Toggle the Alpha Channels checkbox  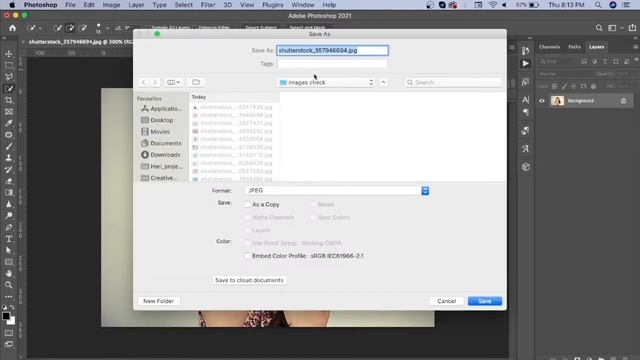pyautogui.click(x=247, y=217)
